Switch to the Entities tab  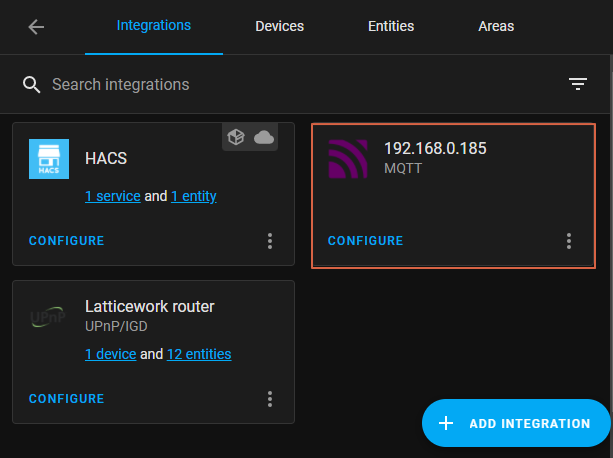[391, 26]
